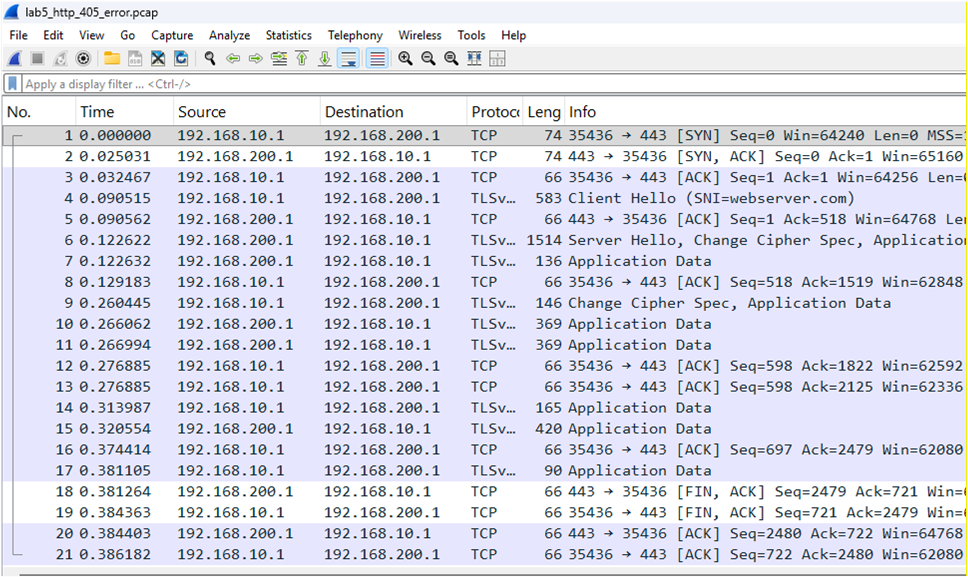Reload the capture file icon

point(181,59)
